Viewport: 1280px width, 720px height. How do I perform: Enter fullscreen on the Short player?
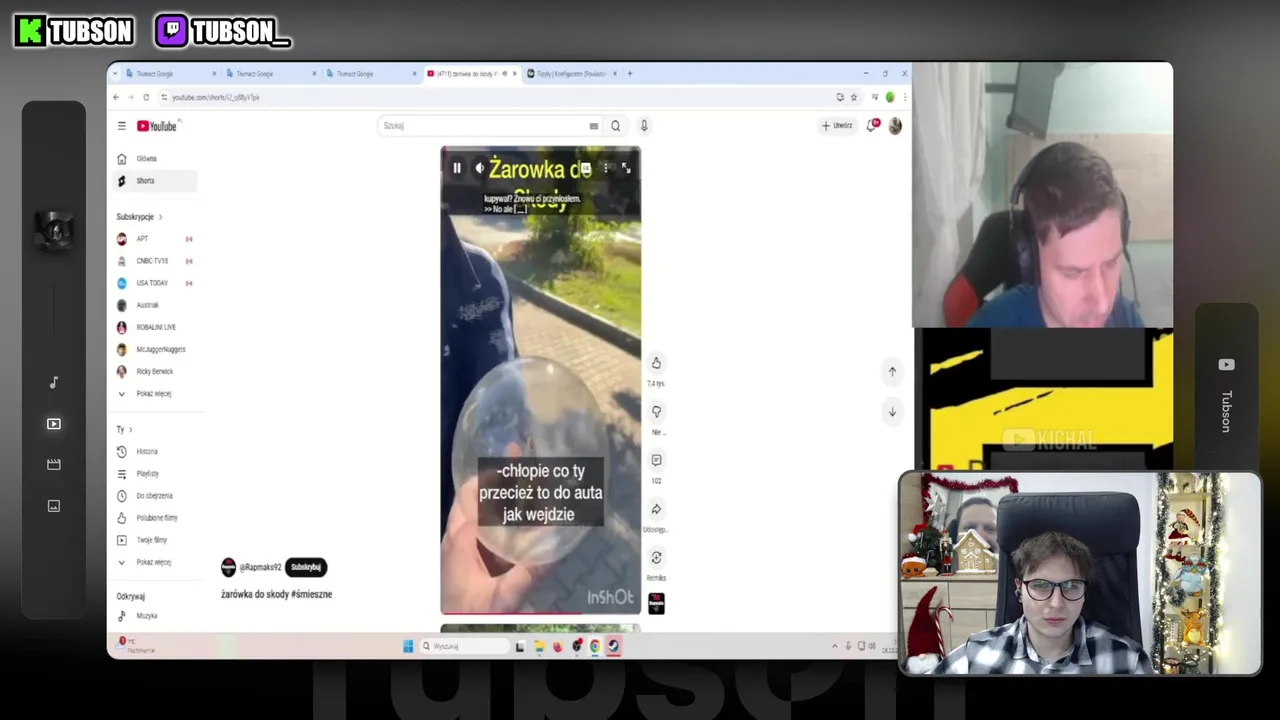click(626, 168)
